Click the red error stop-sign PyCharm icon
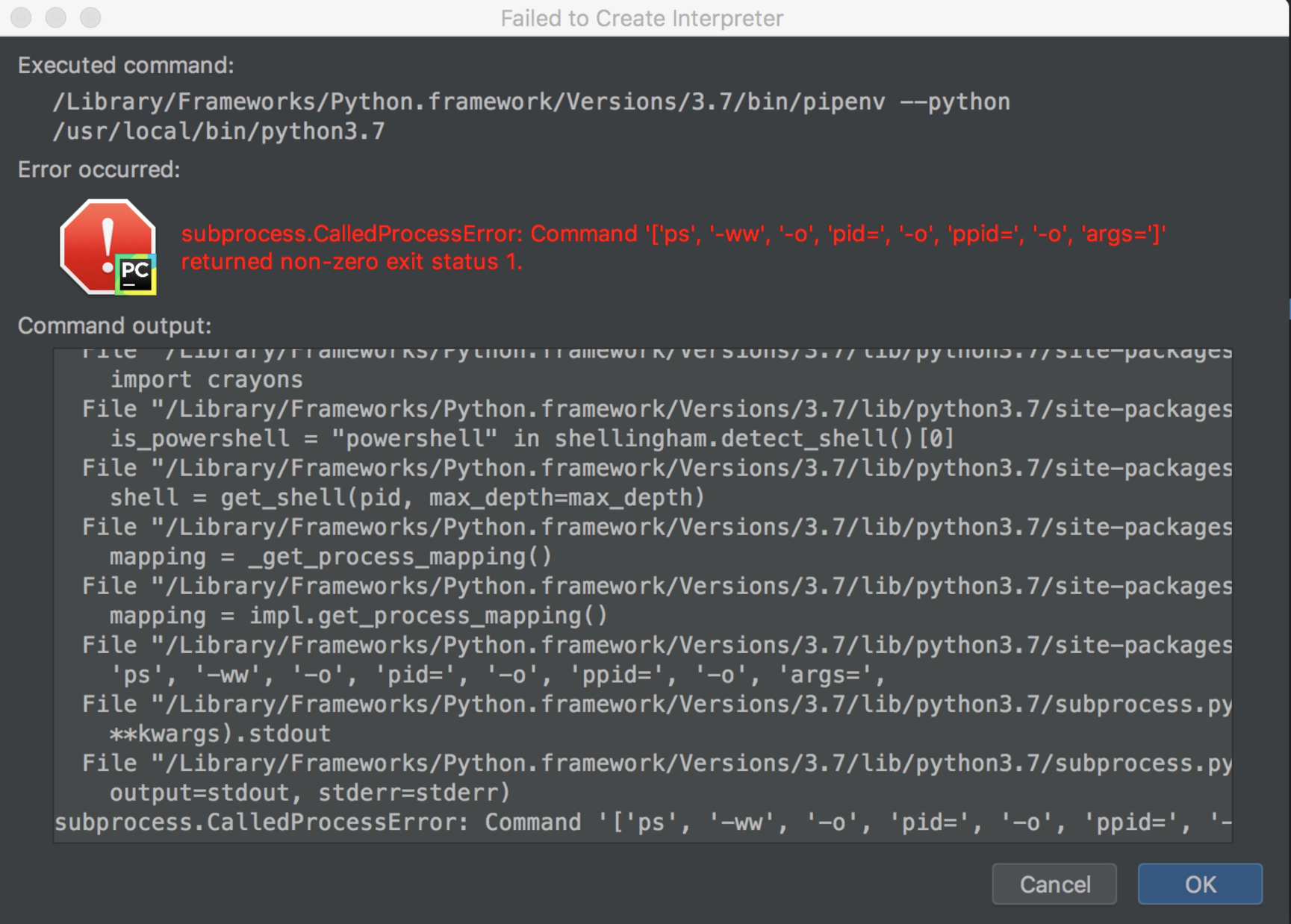Screen dimensions: 1291x924 coord(108,247)
